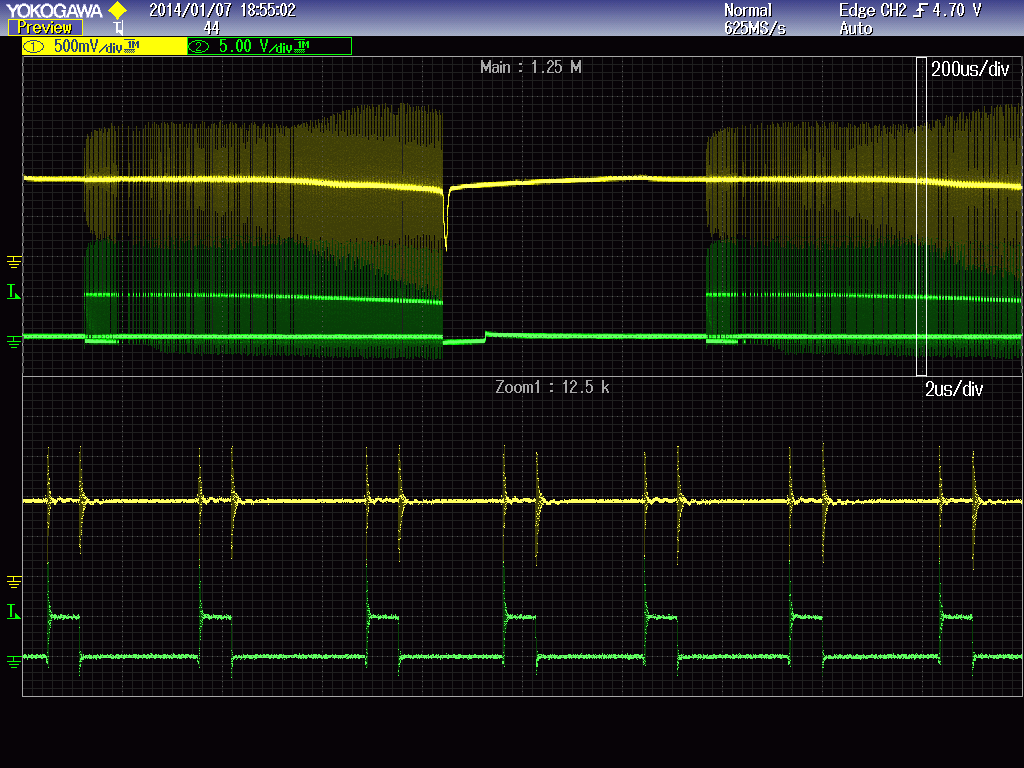Click the YOKOGAWA logo text
The image size is (1024, 768).
click(54, 10)
